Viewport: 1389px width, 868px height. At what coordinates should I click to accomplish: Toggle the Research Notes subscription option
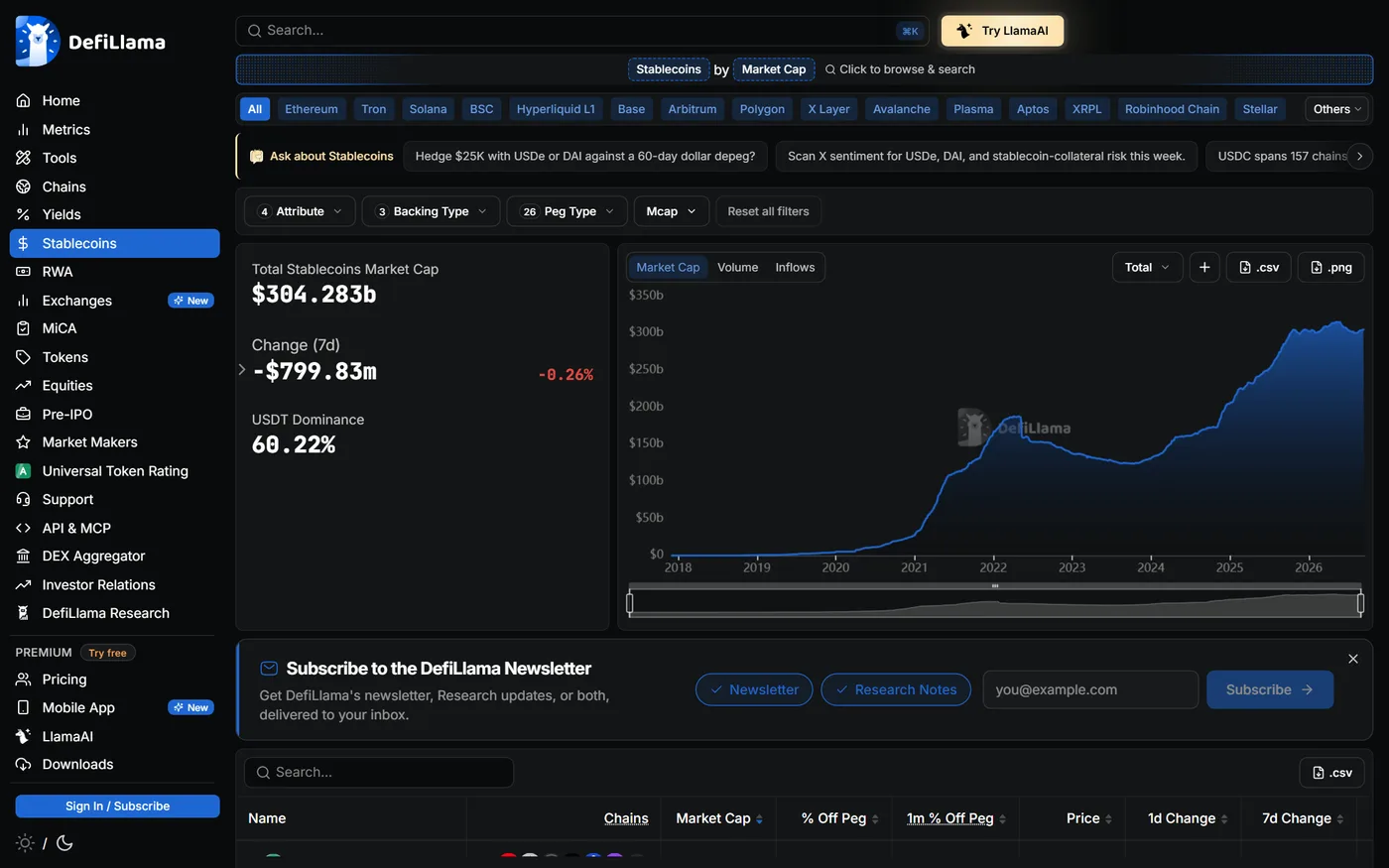click(x=896, y=689)
